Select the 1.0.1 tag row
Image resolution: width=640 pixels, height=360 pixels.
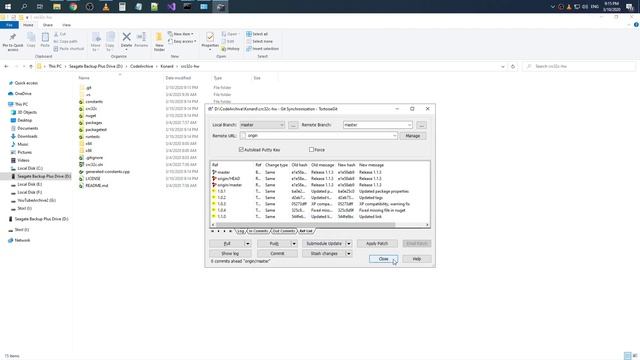pos(319,191)
